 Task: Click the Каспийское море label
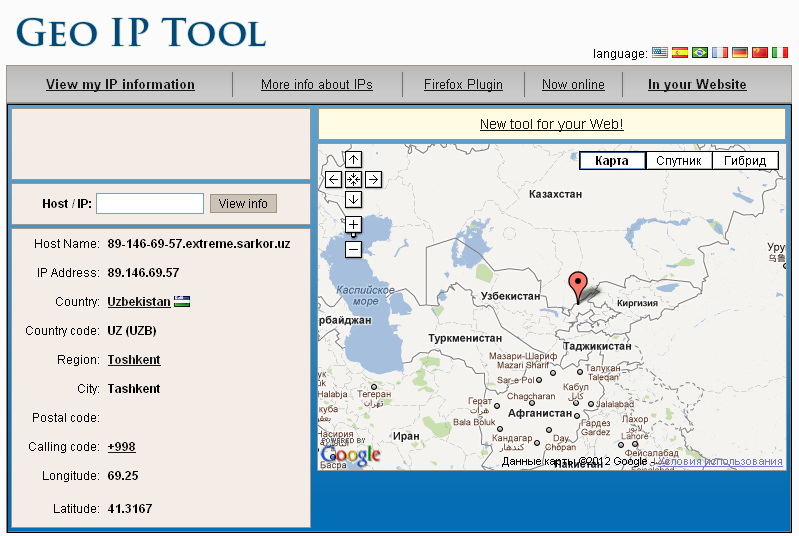(365, 296)
